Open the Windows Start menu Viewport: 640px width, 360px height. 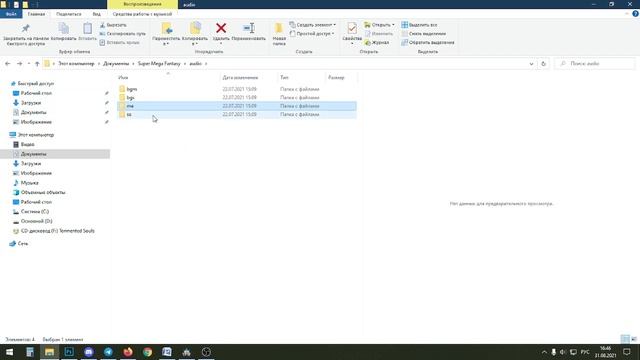click(9, 352)
